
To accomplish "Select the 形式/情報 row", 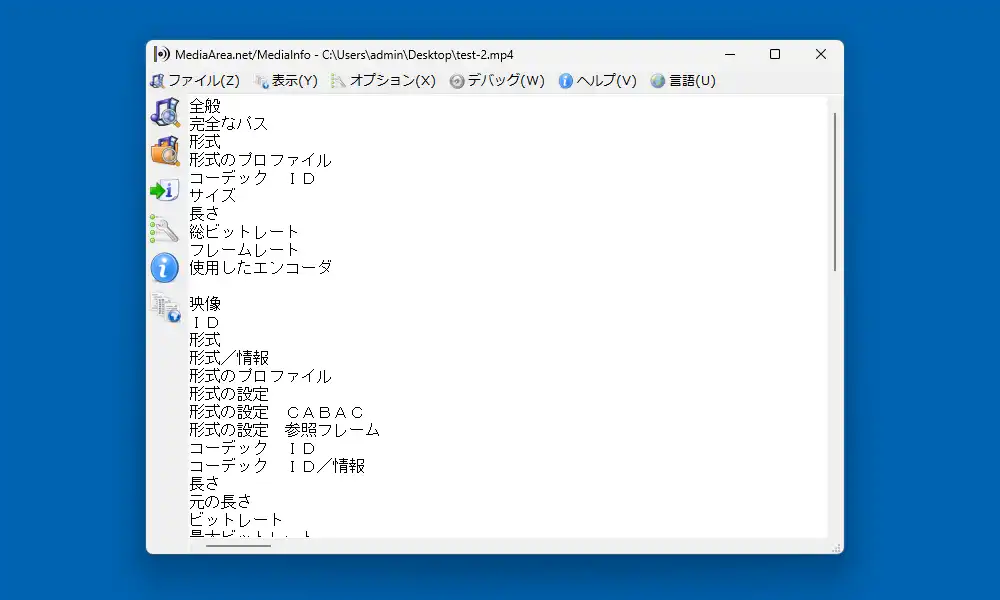I will click(x=229, y=358).
